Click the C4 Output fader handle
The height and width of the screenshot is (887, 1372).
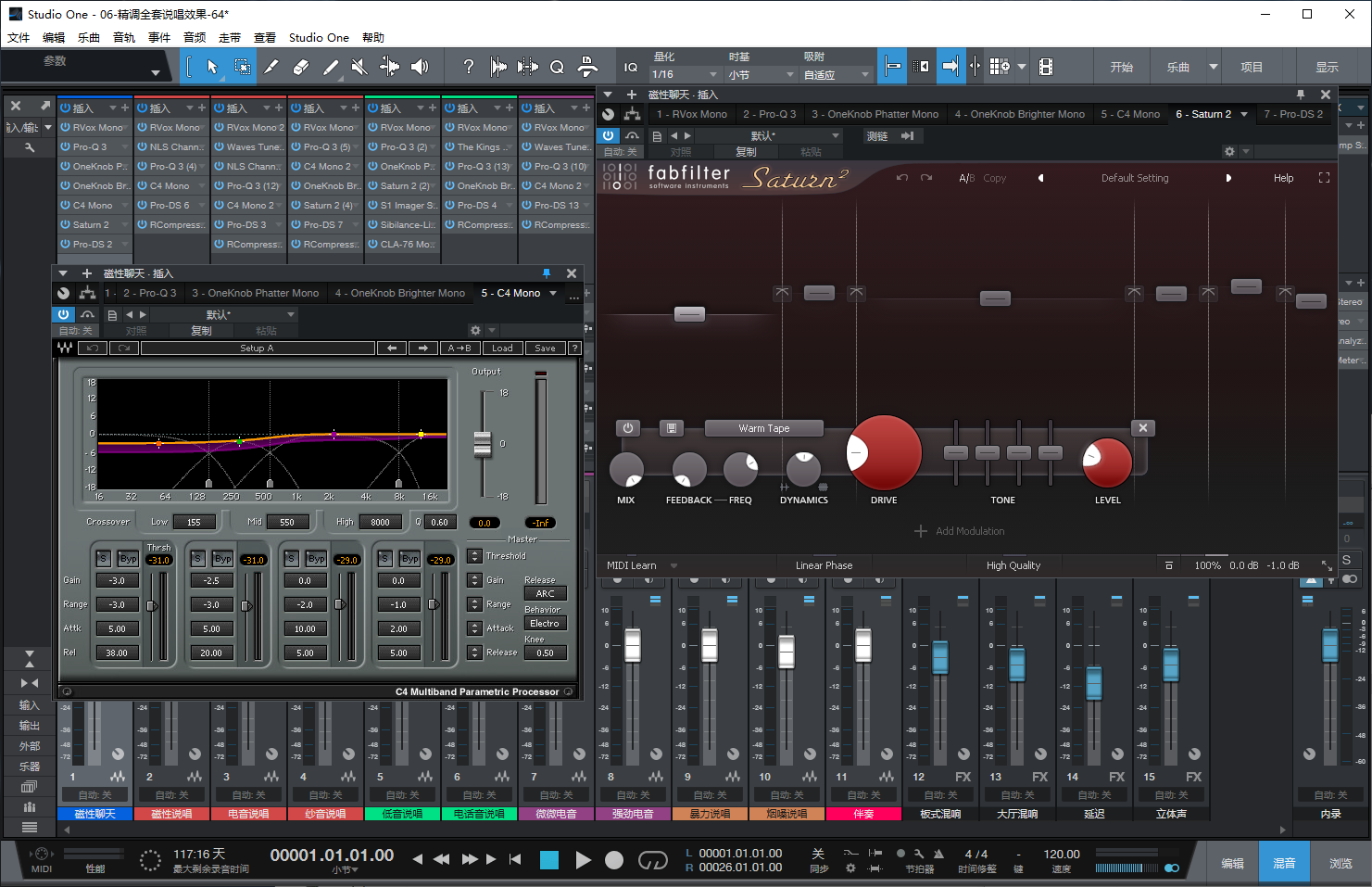click(x=483, y=444)
